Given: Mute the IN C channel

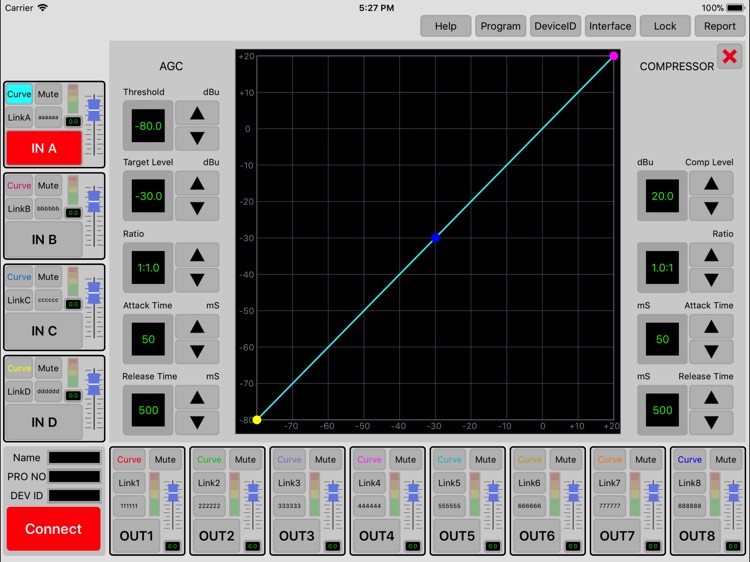Looking at the screenshot, I should pos(48,277).
